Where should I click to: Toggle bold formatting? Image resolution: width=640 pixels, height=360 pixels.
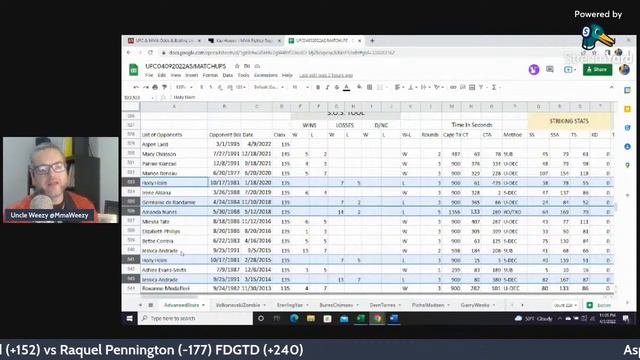(x=318, y=87)
